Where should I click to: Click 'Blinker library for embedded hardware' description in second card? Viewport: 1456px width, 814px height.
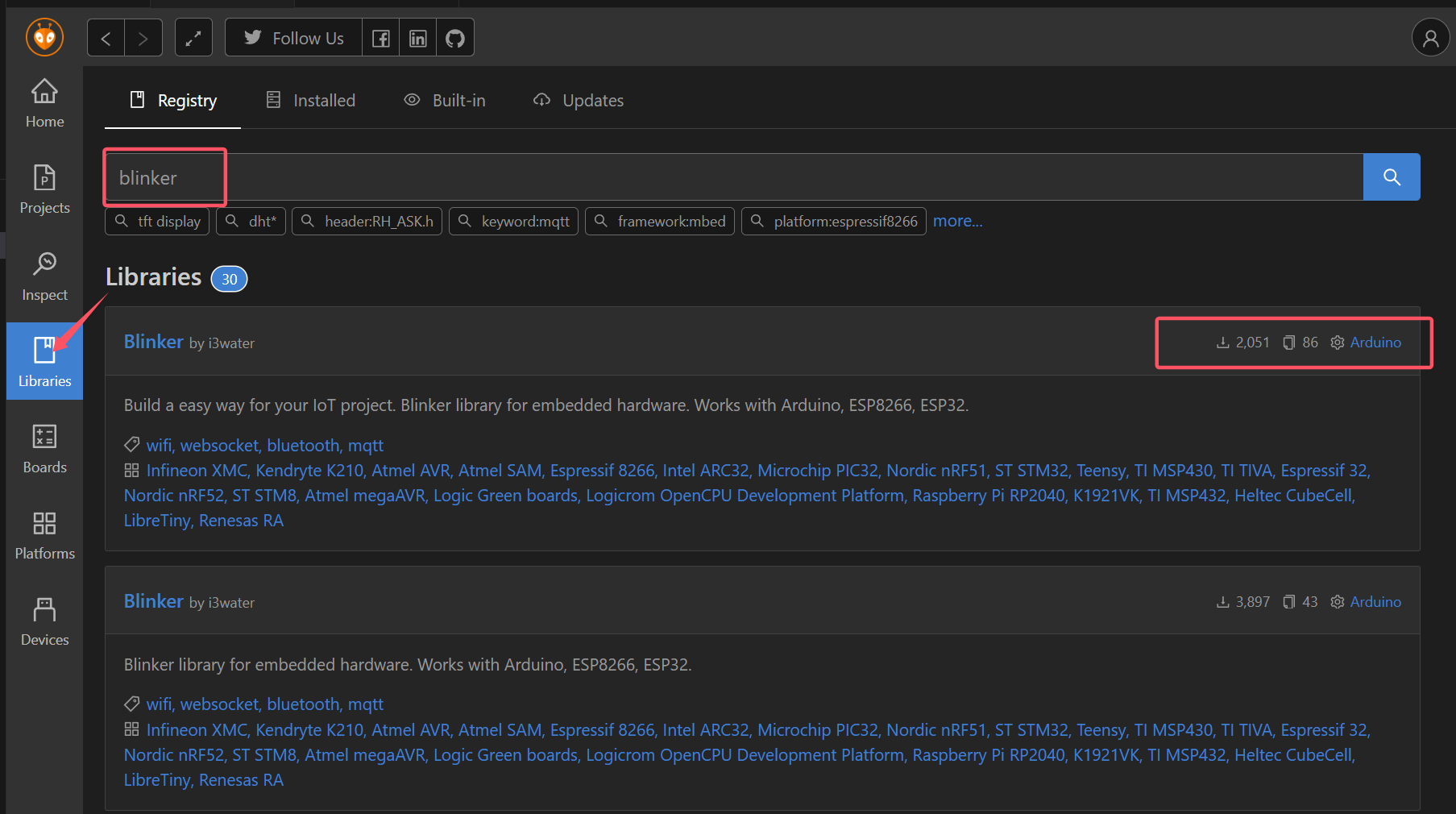(x=408, y=665)
